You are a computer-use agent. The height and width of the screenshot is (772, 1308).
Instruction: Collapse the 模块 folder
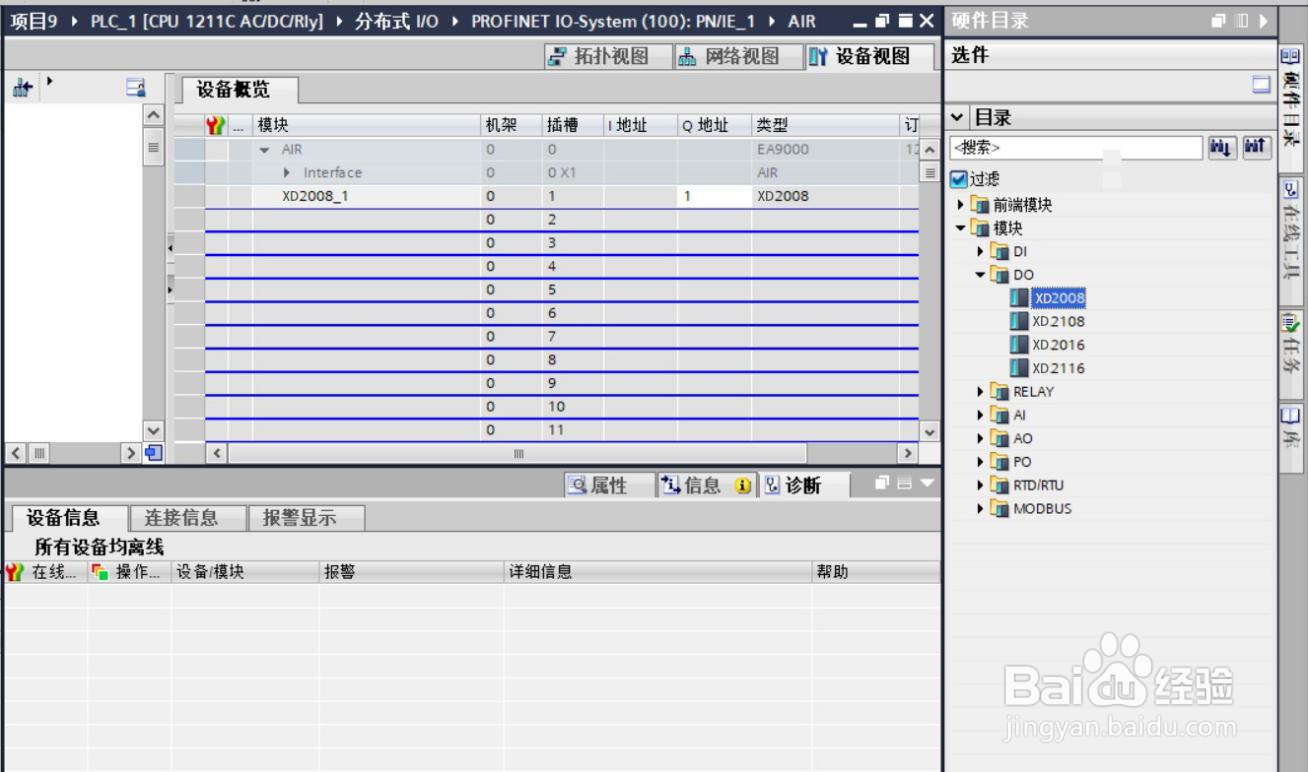point(960,228)
